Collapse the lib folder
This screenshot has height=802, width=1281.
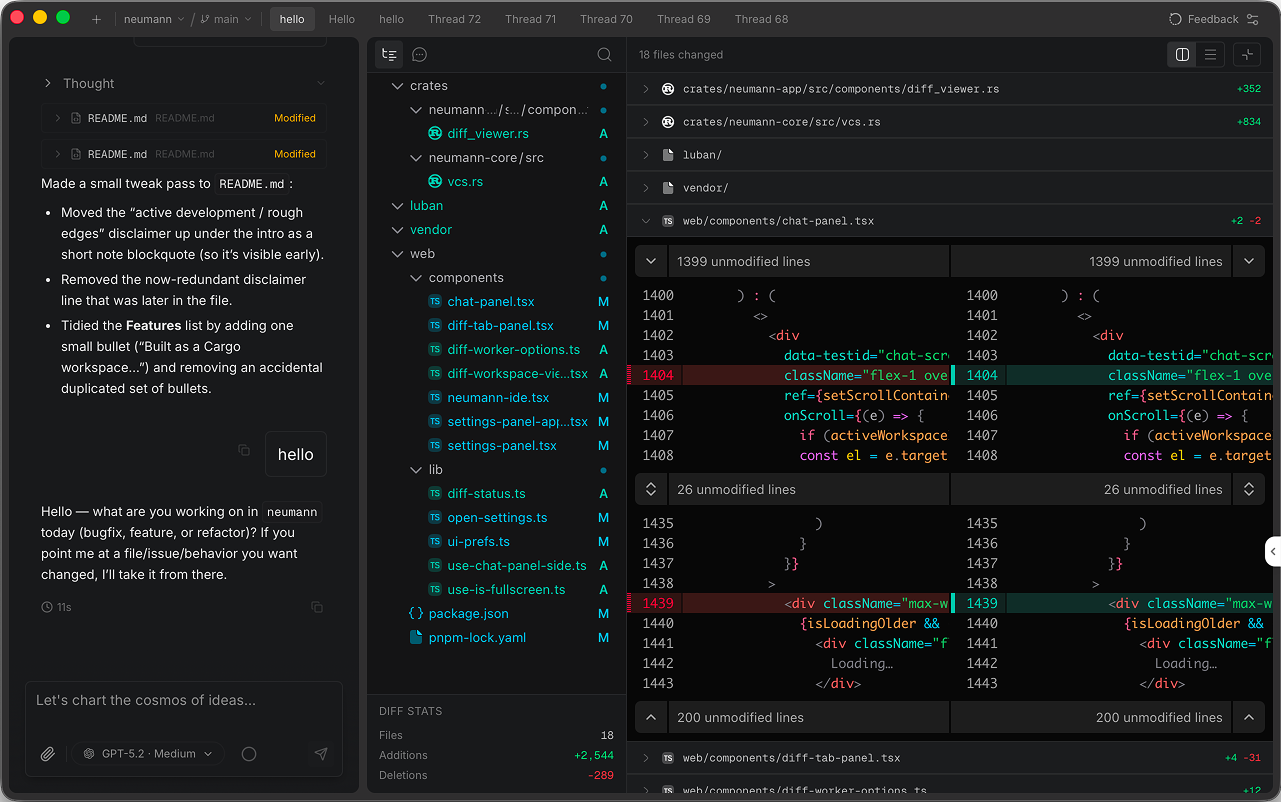417,470
